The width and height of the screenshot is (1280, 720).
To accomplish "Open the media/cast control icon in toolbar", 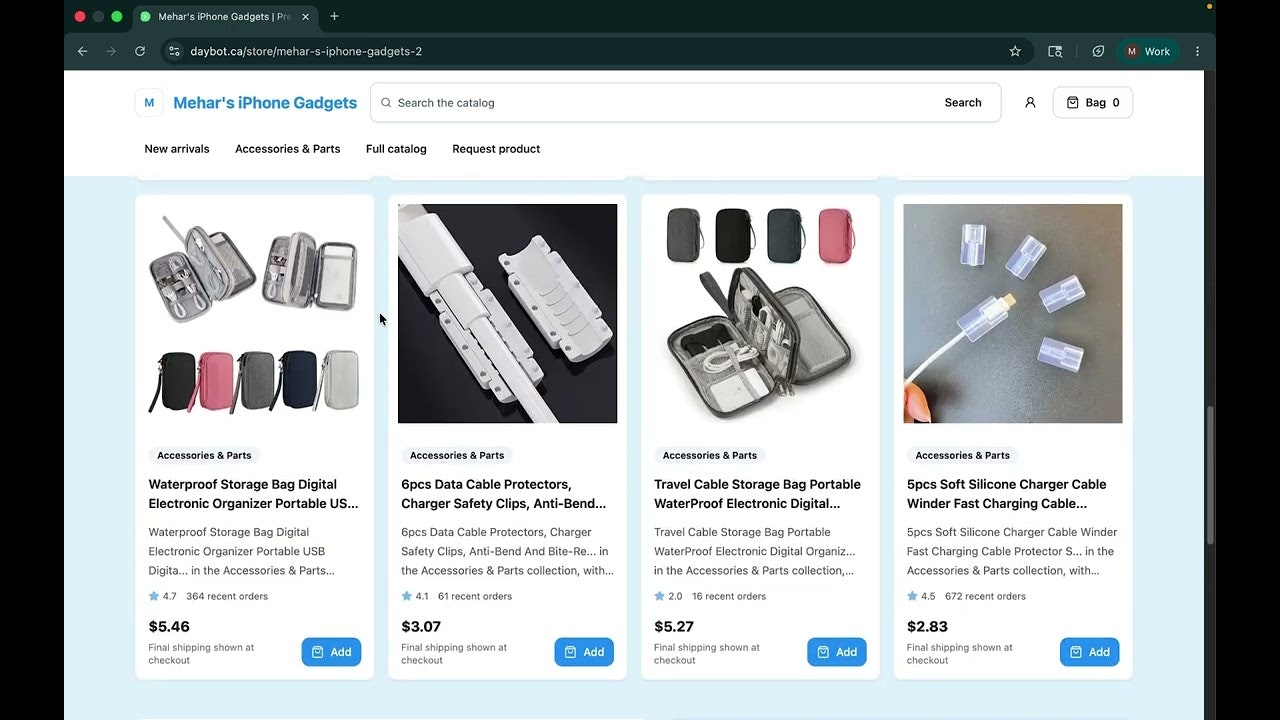I will tap(1055, 51).
